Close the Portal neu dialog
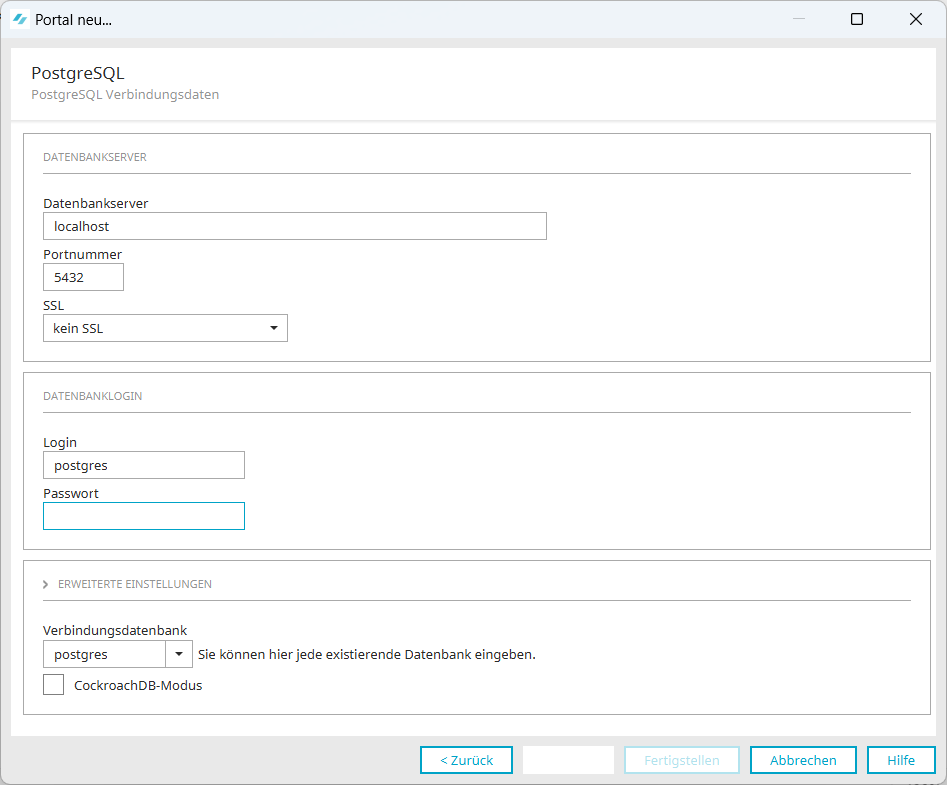The width and height of the screenshot is (947, 785). [x=915, y=19]
